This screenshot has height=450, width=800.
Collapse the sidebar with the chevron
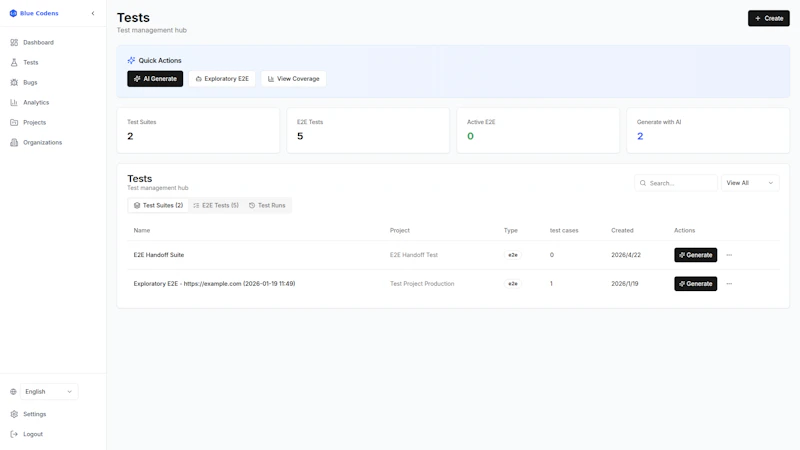point(93,13)
